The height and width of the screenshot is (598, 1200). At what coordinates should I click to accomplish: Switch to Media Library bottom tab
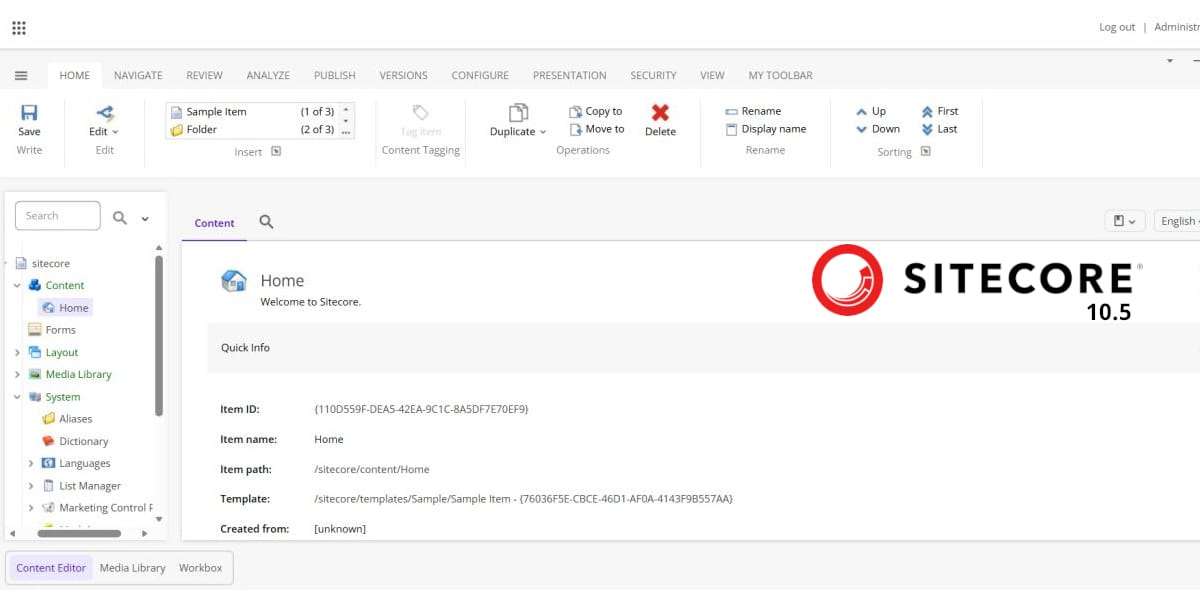point(132,568)
